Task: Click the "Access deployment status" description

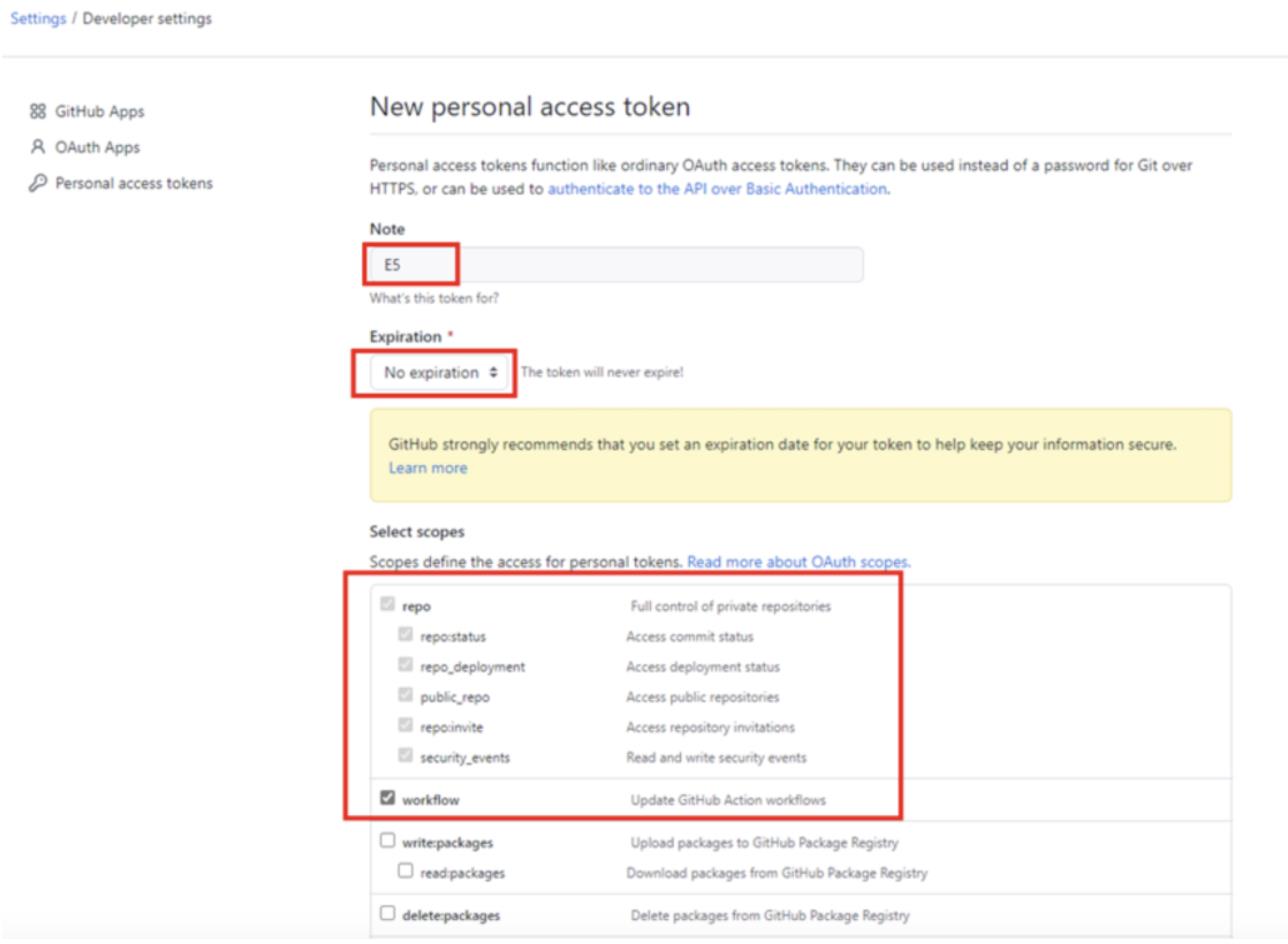Action: tap(703, 666)
